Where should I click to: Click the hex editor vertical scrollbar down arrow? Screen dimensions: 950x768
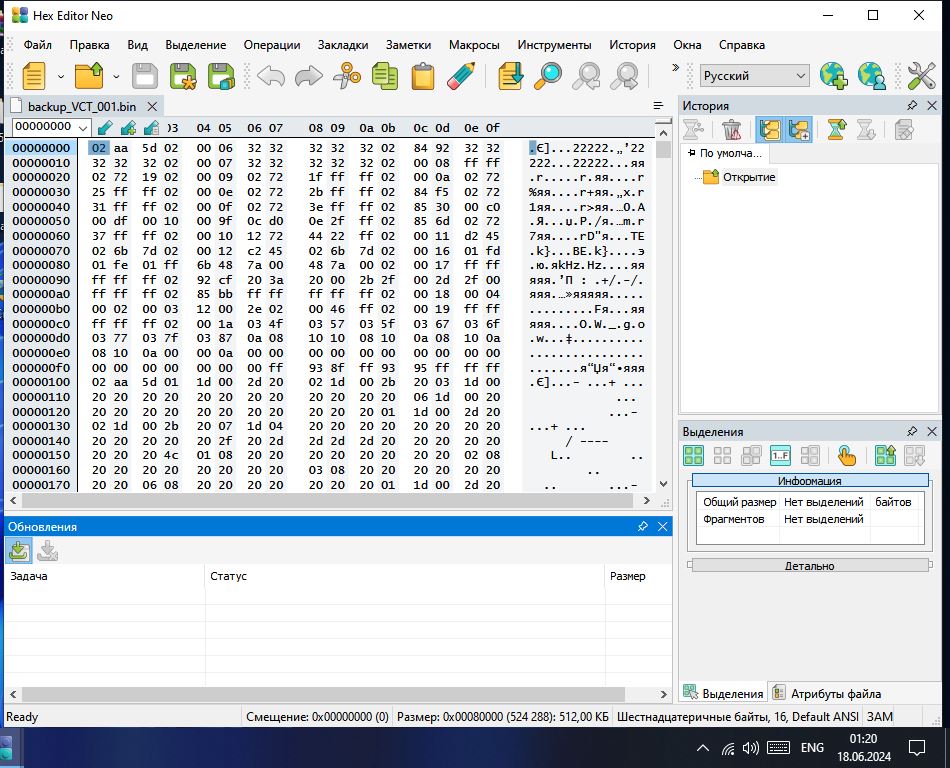click(663, 483)
